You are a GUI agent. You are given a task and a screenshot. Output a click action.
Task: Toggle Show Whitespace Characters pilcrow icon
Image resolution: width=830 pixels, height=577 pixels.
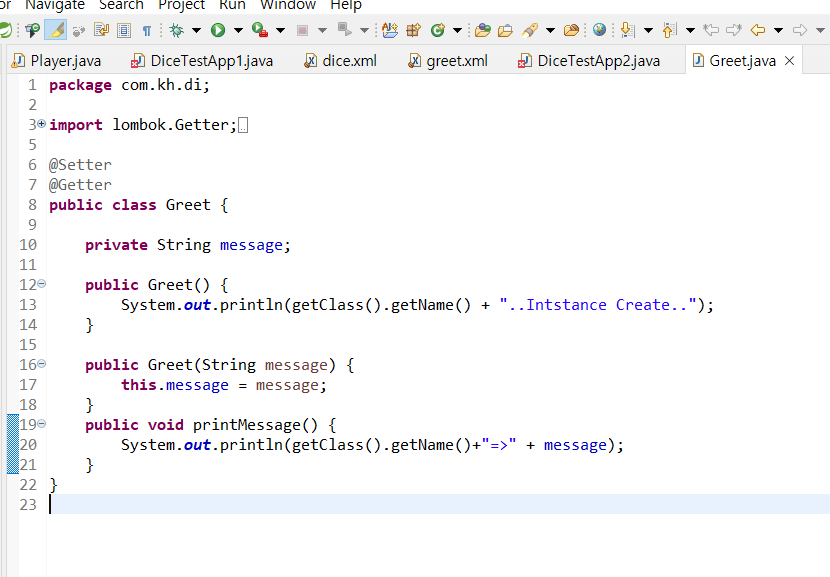click(x=147, y=31)
